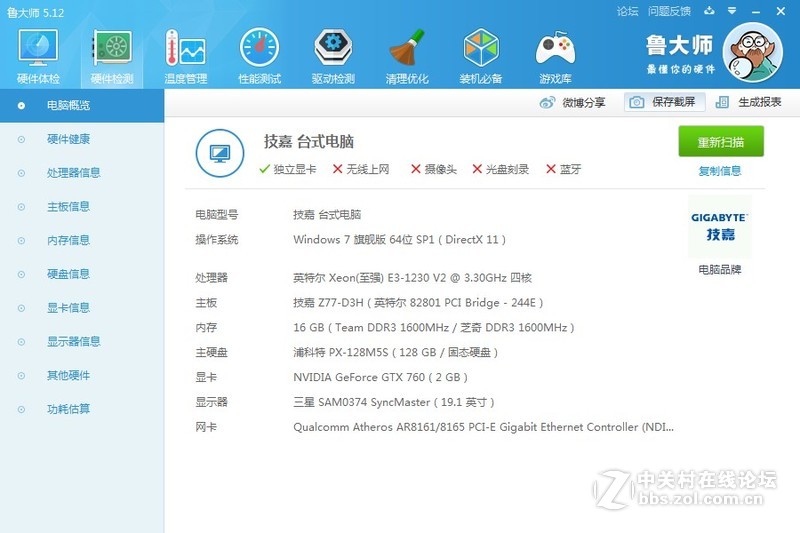Select 内存信息 in the sidebar

click(82, 240)
